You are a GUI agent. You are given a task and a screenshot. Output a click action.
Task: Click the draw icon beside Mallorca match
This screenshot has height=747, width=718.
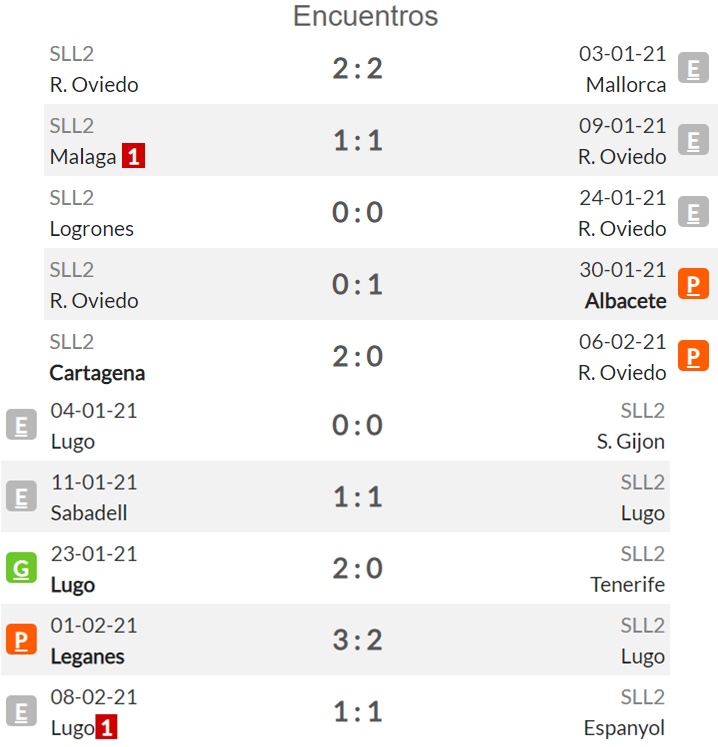click(x=693, y=68)
